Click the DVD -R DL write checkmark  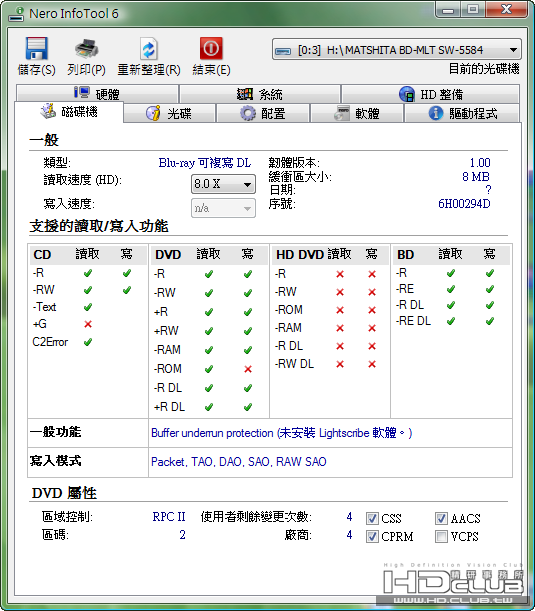(x=248, y=388)
